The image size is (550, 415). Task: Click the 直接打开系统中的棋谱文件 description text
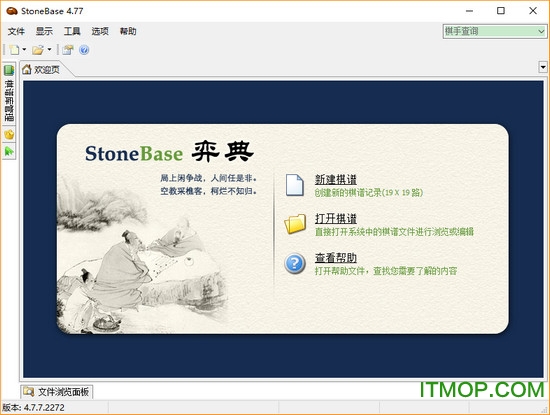[x=394, y=232]
